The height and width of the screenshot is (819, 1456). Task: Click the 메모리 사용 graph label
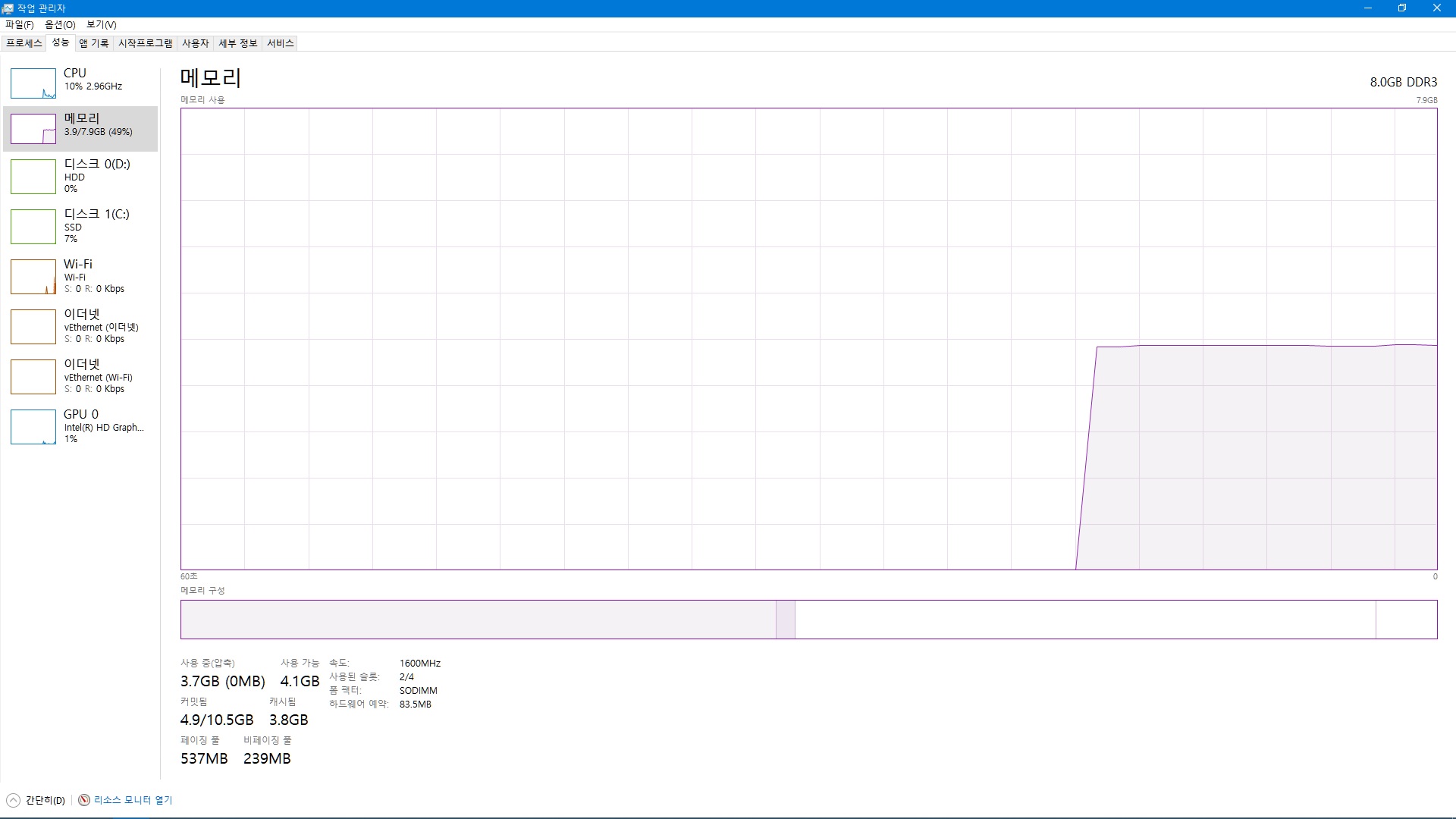(202, 100)
